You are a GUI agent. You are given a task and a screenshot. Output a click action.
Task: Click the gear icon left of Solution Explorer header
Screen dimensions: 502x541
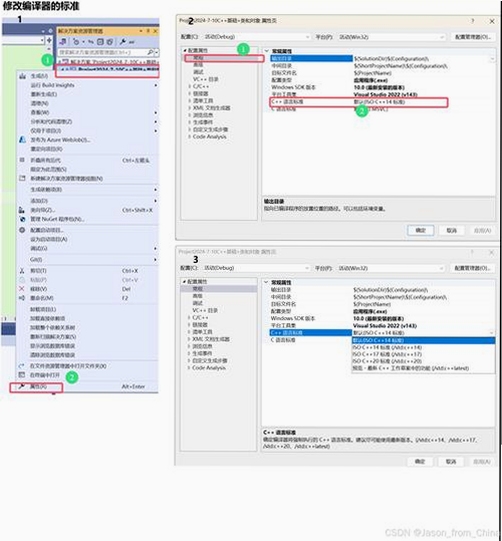50,31
